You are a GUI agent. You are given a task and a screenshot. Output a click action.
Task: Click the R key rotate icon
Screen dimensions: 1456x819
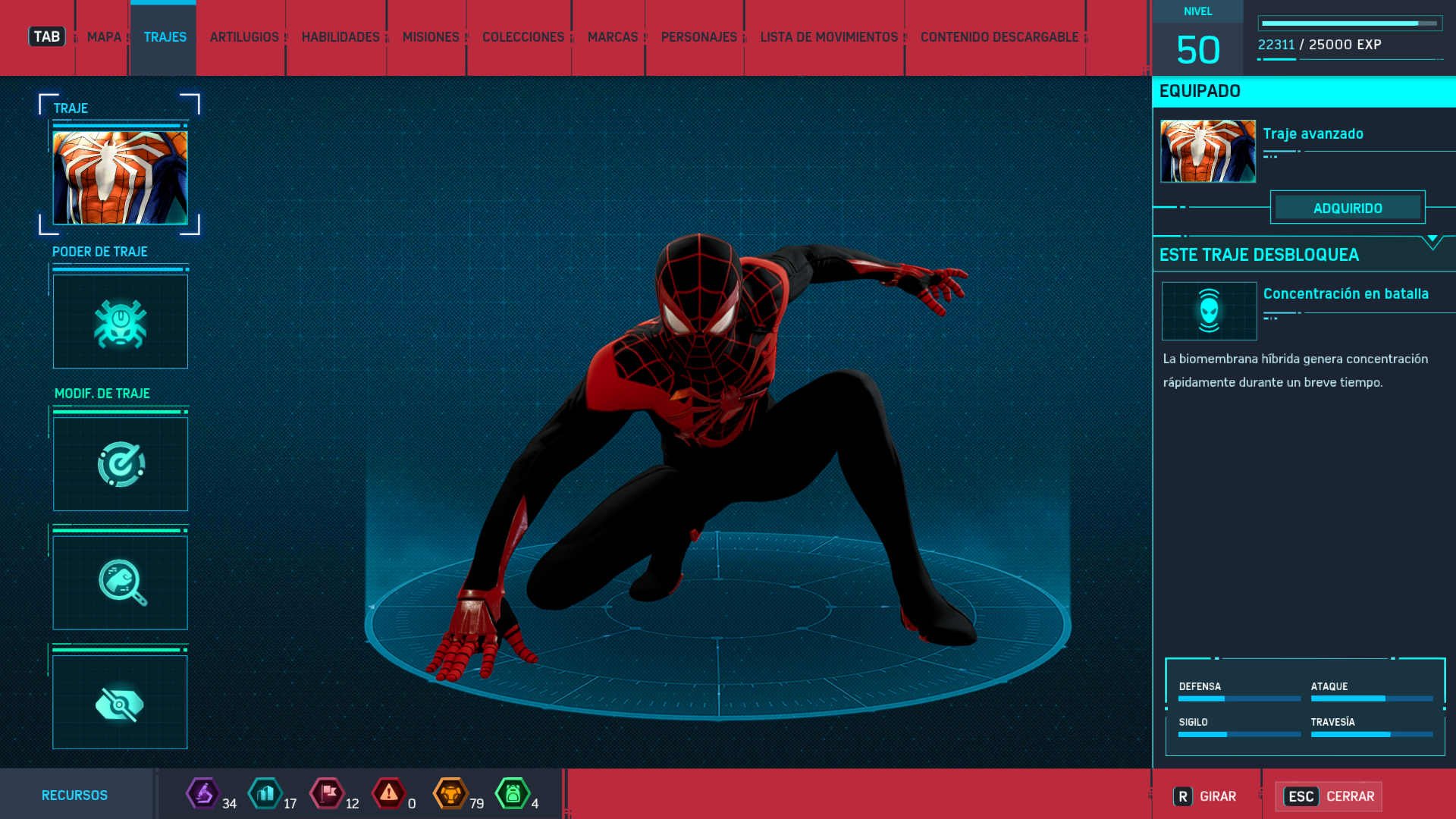[x=1183, y=796]
